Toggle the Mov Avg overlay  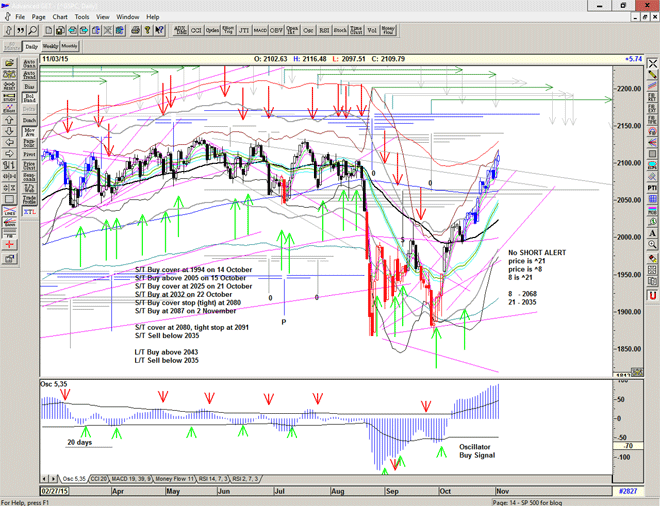31,131
